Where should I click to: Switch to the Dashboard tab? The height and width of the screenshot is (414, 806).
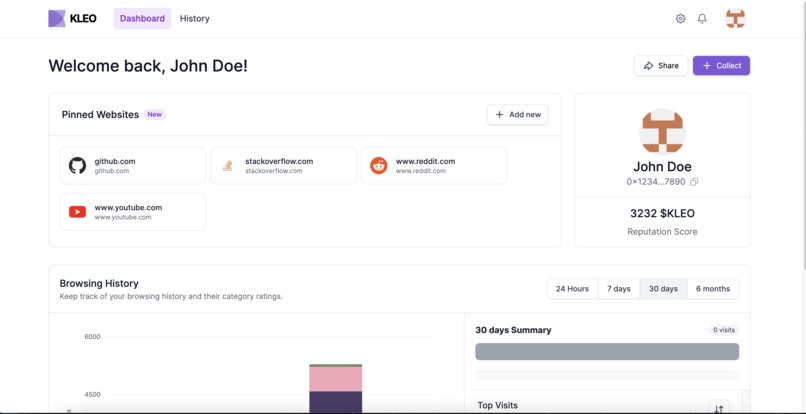[x=142, y=19]
